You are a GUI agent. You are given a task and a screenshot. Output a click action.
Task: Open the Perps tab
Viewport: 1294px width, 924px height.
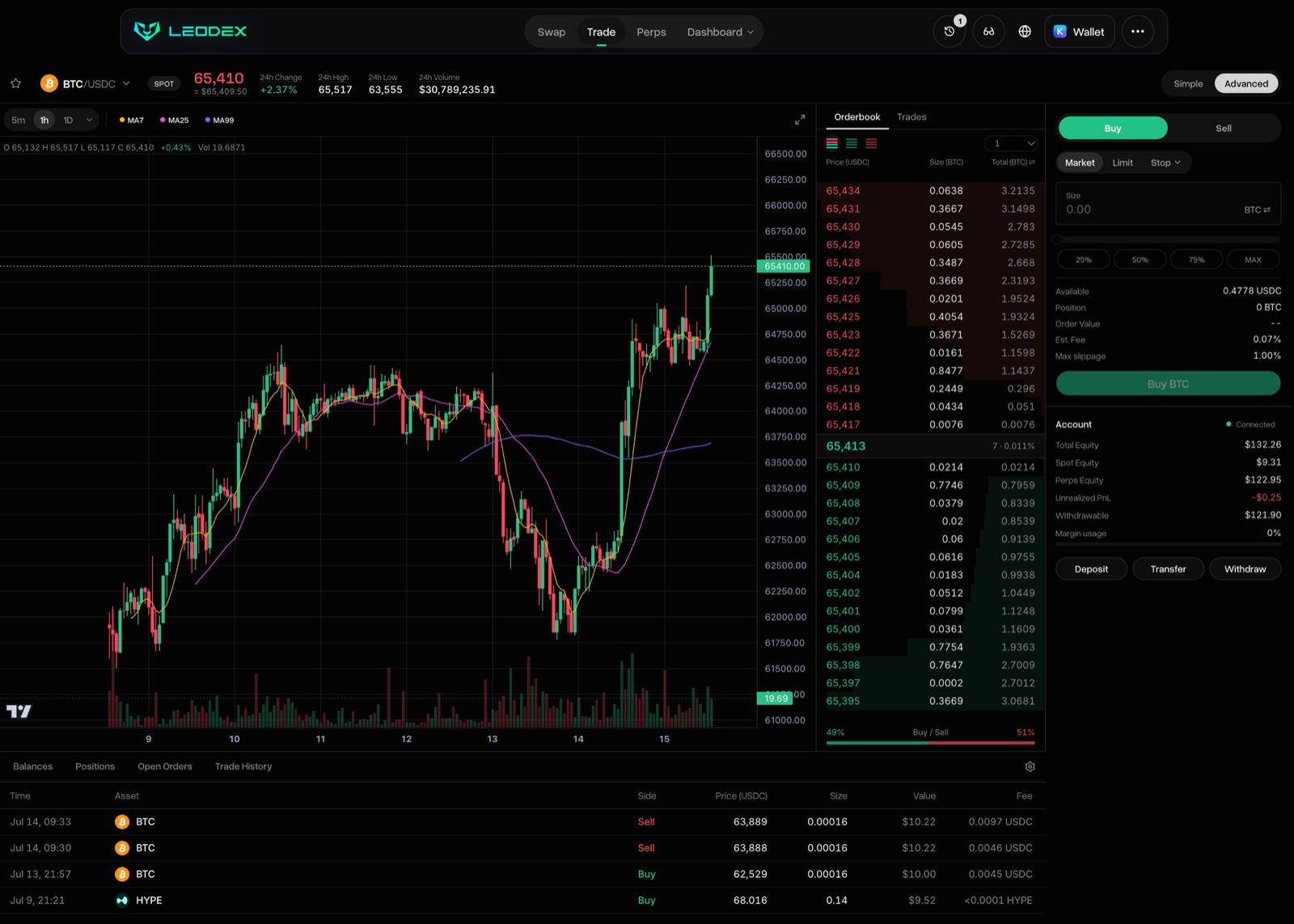coord(651,32)
